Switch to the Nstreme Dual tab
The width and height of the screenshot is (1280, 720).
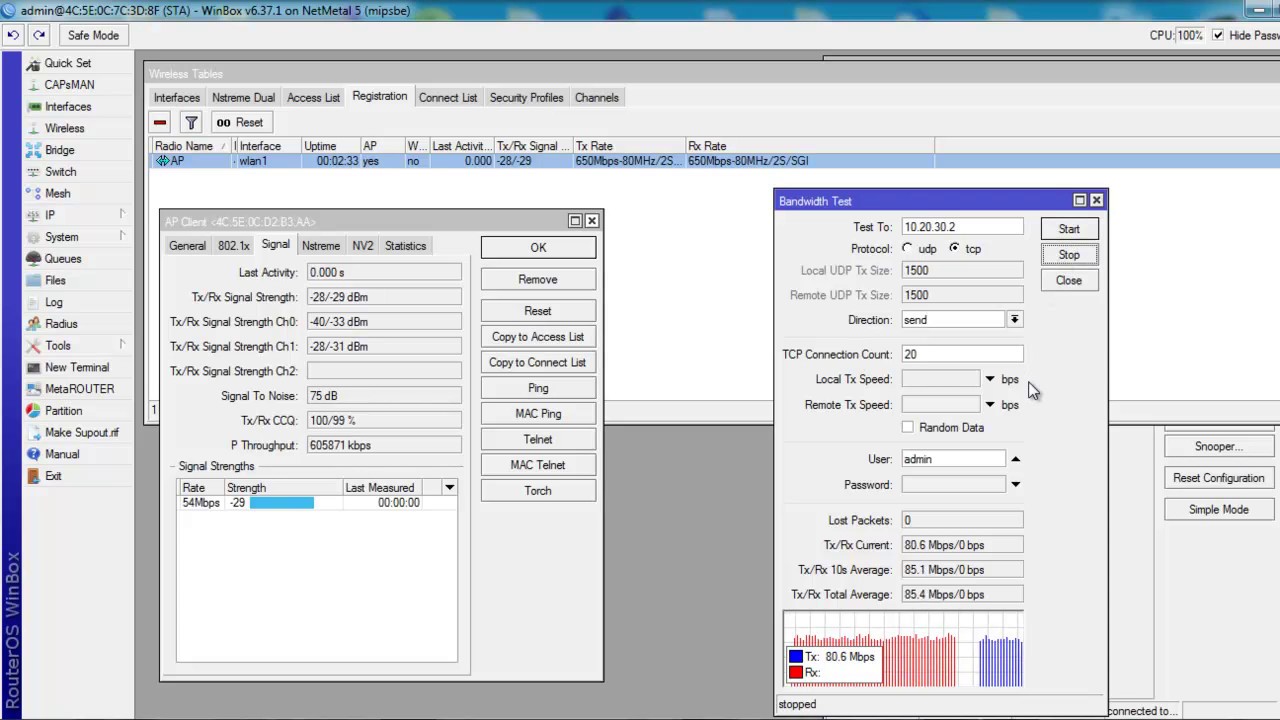pos(243,98)
